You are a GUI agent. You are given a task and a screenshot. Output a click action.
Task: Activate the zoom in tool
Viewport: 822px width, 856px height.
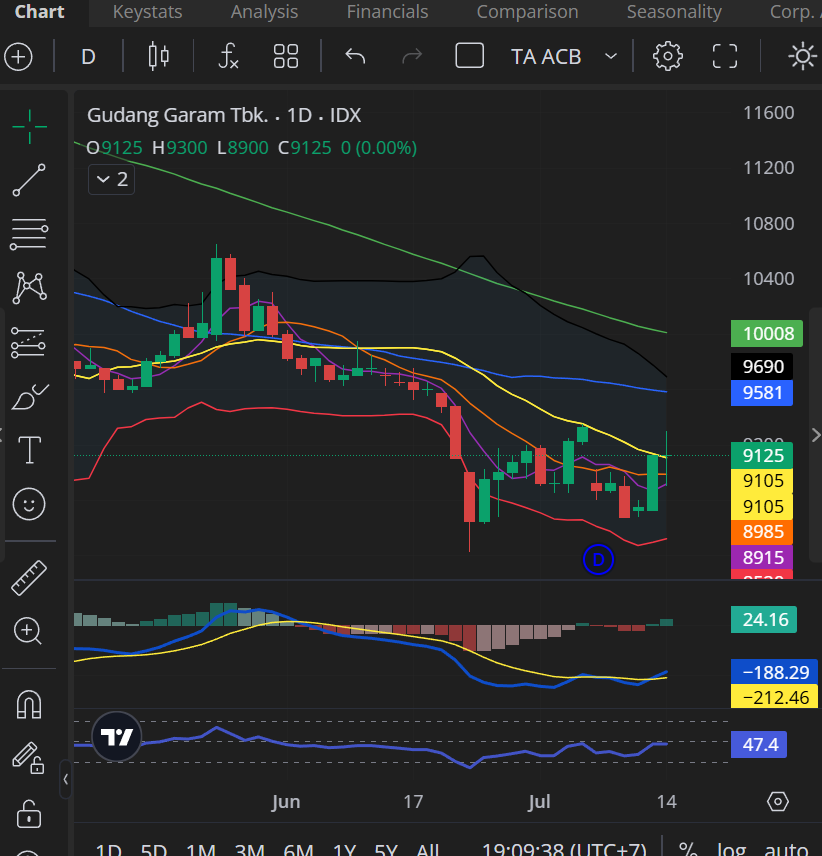(28, 631)
